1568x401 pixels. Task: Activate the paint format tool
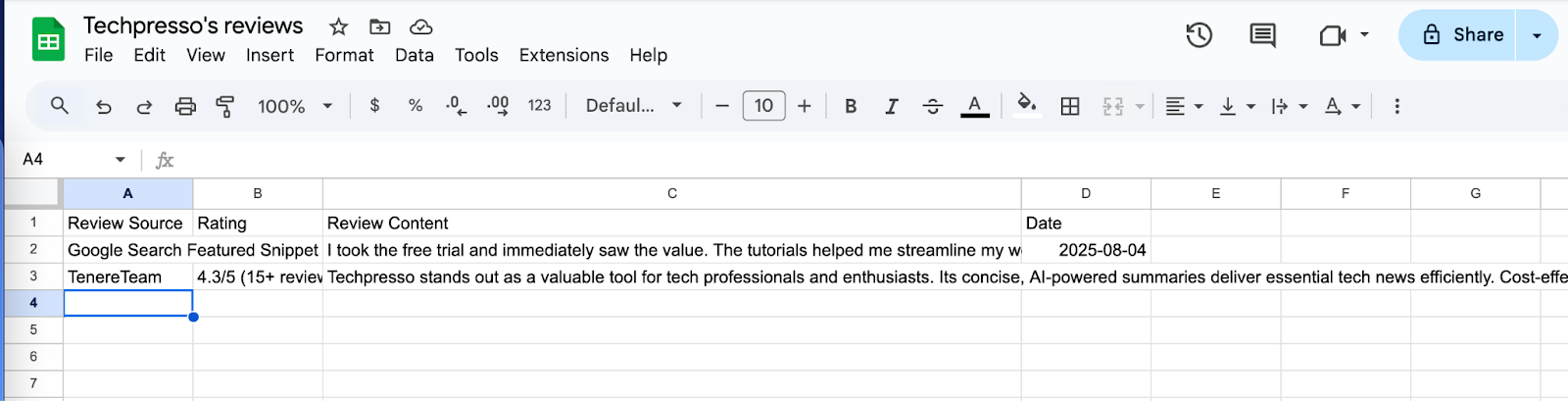[x=225, y=106]
